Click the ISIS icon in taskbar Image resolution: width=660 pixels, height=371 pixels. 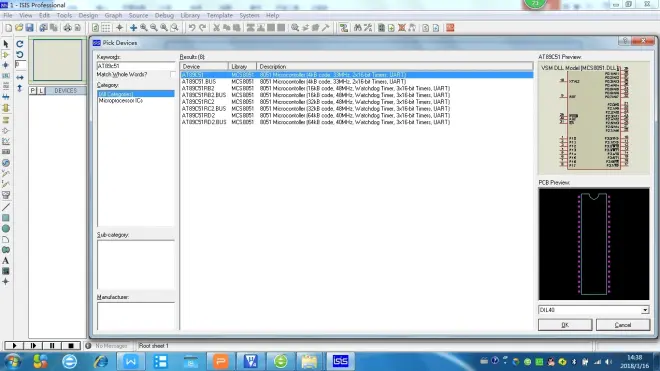[x=340, y=361]
